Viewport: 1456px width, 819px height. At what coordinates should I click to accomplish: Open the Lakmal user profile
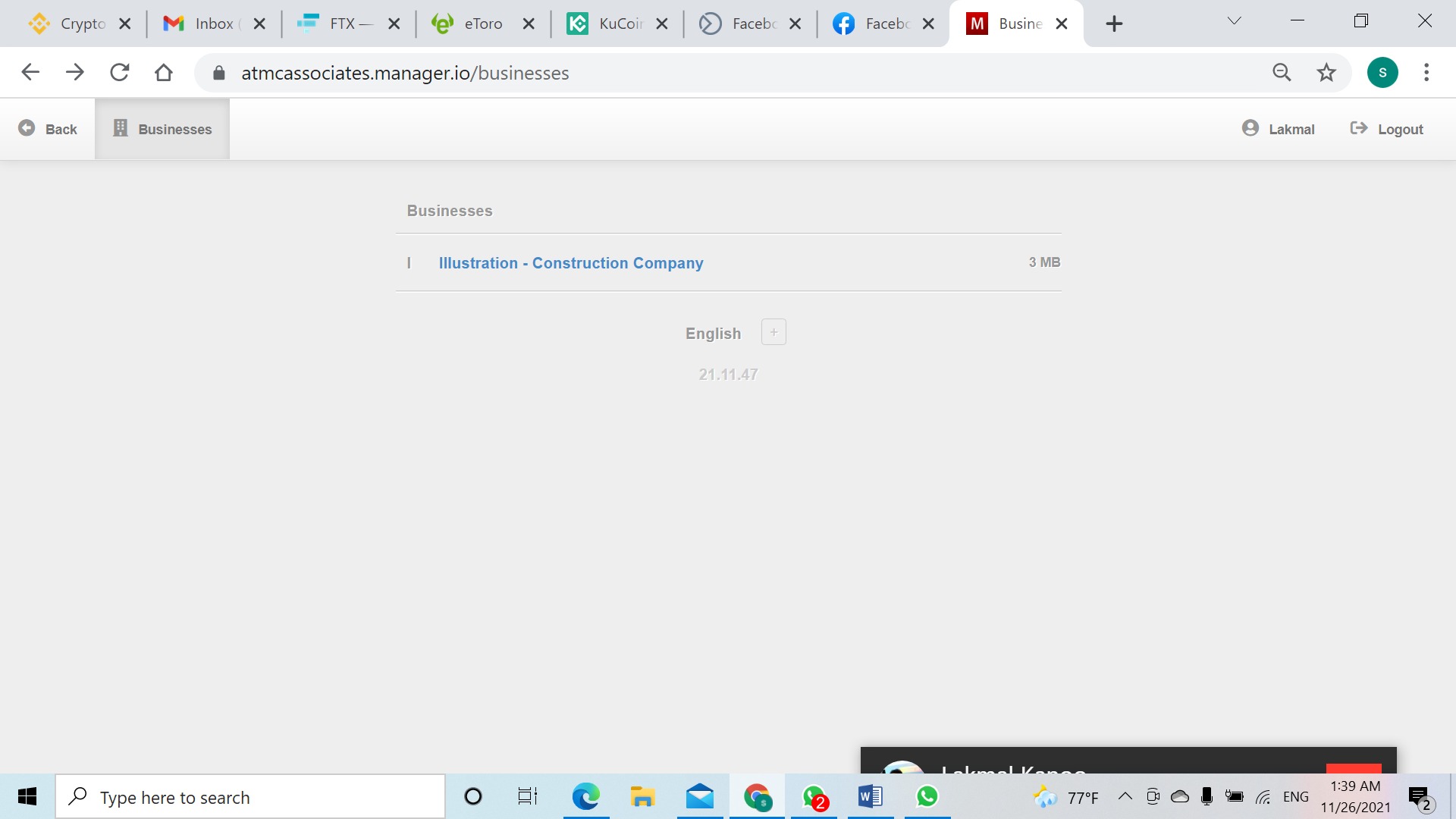(x=1279, y=129)
